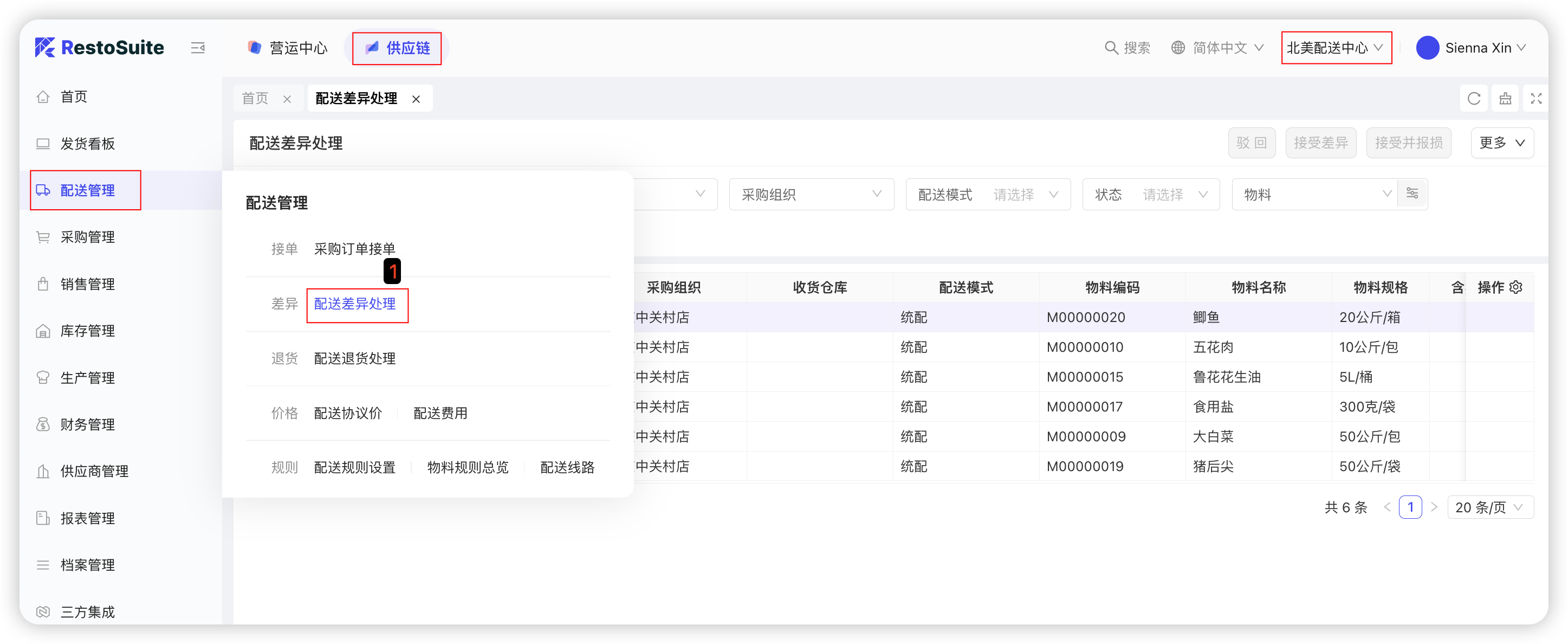Click 配送规则设置 in flyout menu

click(354, 467)
